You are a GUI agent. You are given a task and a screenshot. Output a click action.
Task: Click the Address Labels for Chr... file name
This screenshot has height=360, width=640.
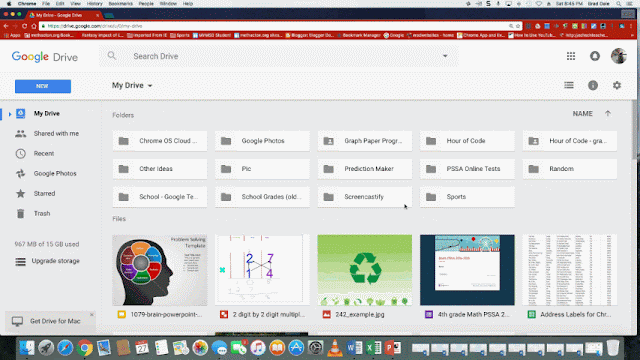[x=576, y=315]
